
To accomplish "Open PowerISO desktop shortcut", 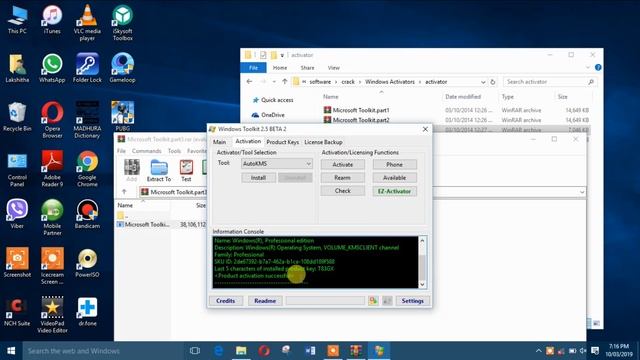I will pyautogui.click(x=87, y=262).
